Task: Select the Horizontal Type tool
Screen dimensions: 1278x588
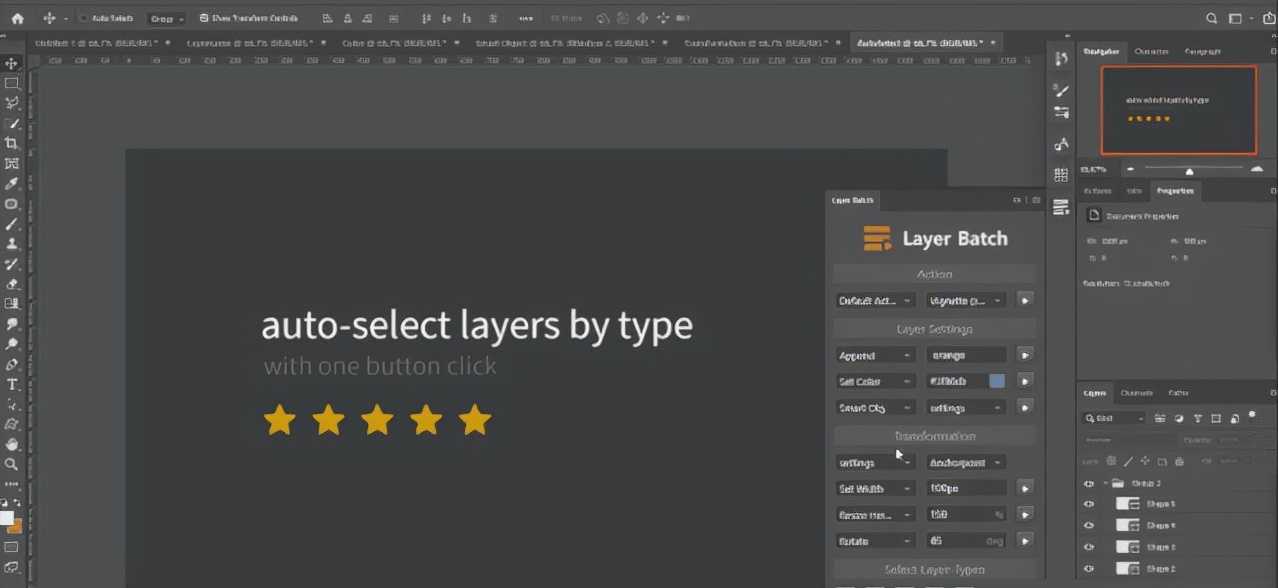Action: coord(12,385)
